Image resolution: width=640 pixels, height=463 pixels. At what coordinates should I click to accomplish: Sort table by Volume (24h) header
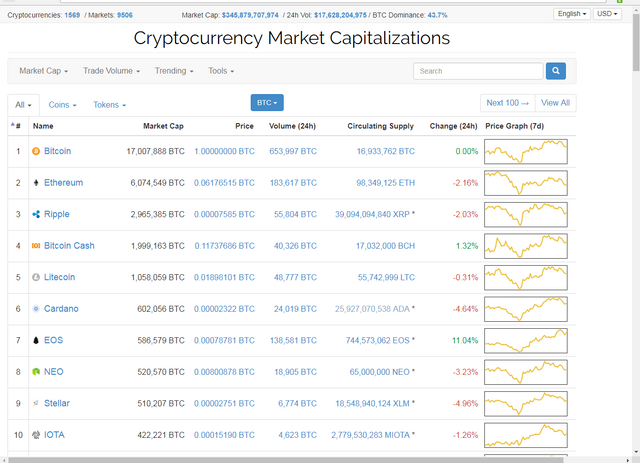292,126
